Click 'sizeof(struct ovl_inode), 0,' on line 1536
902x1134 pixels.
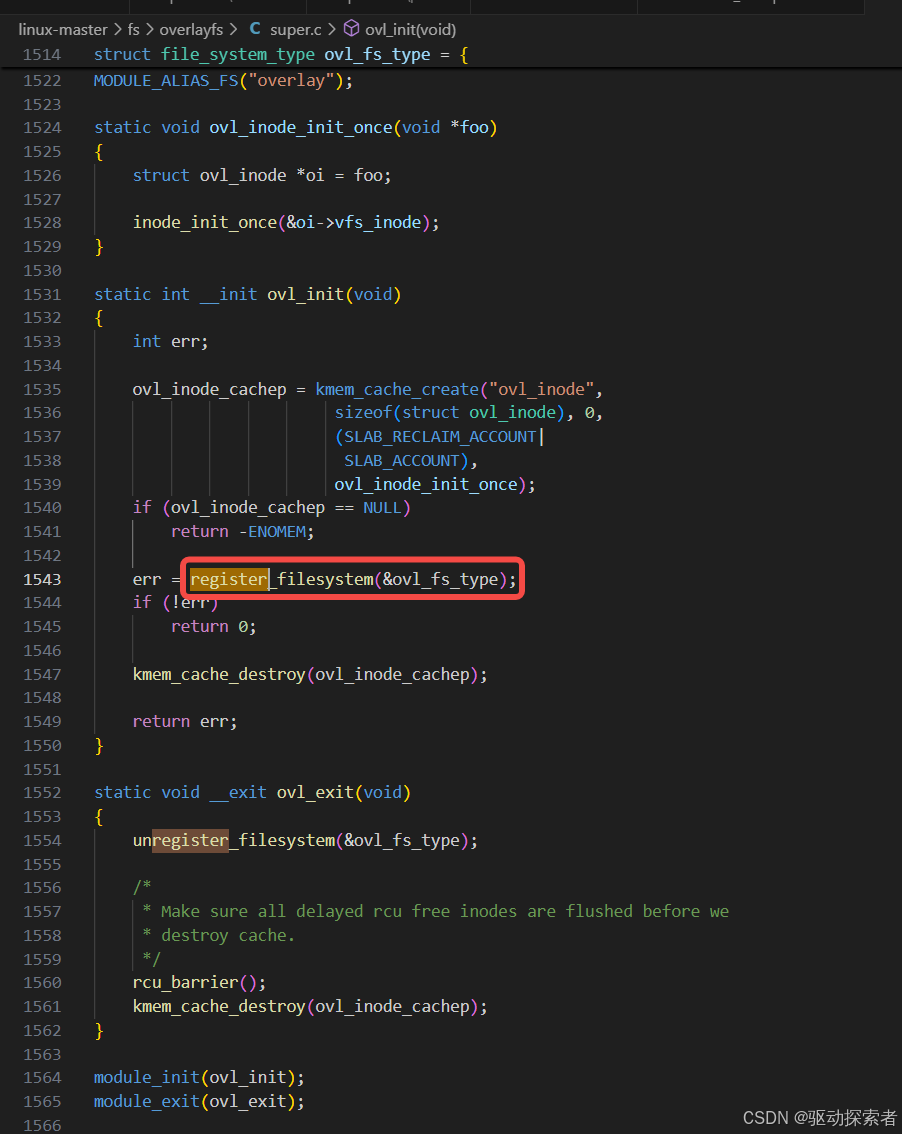click(x=468, y=412)
